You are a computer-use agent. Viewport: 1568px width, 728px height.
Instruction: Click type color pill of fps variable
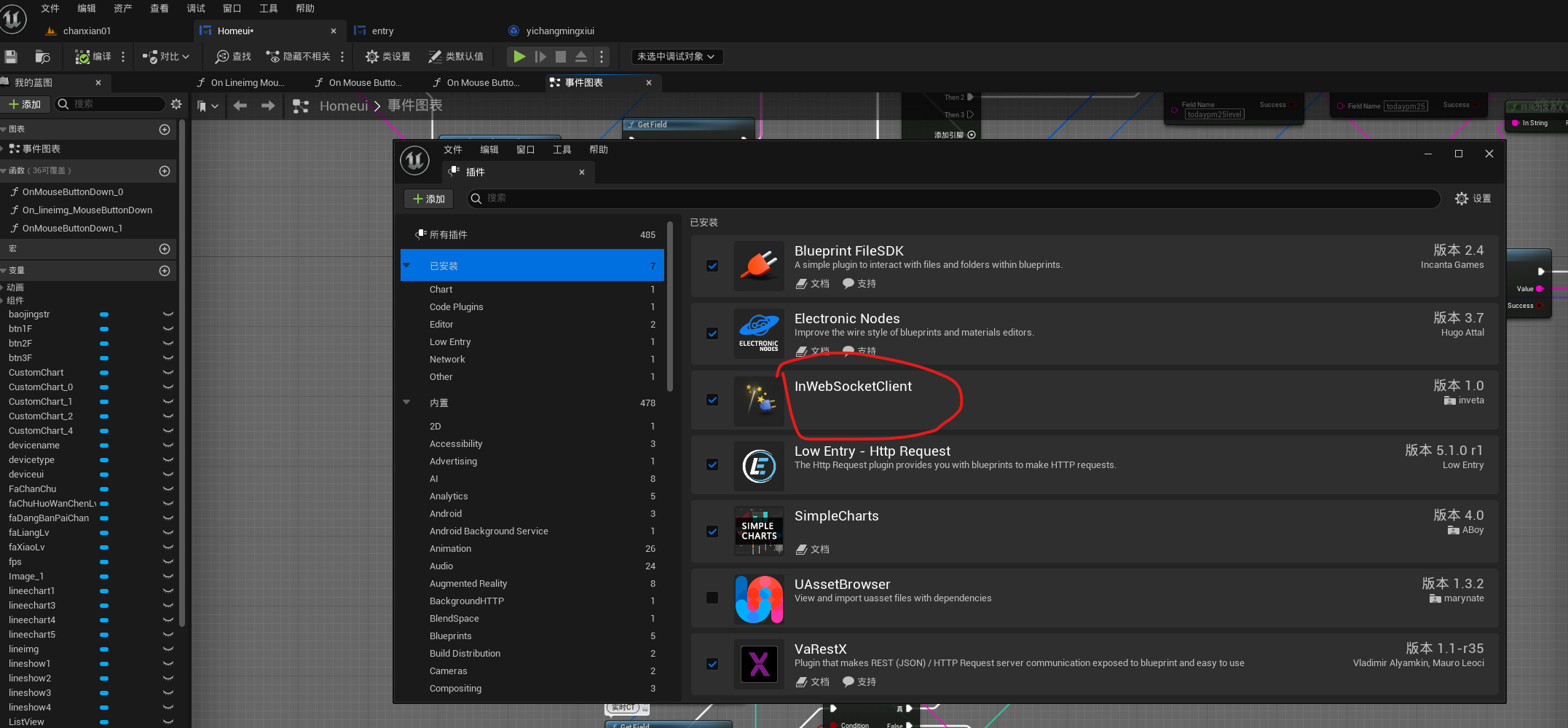[104, 562]
